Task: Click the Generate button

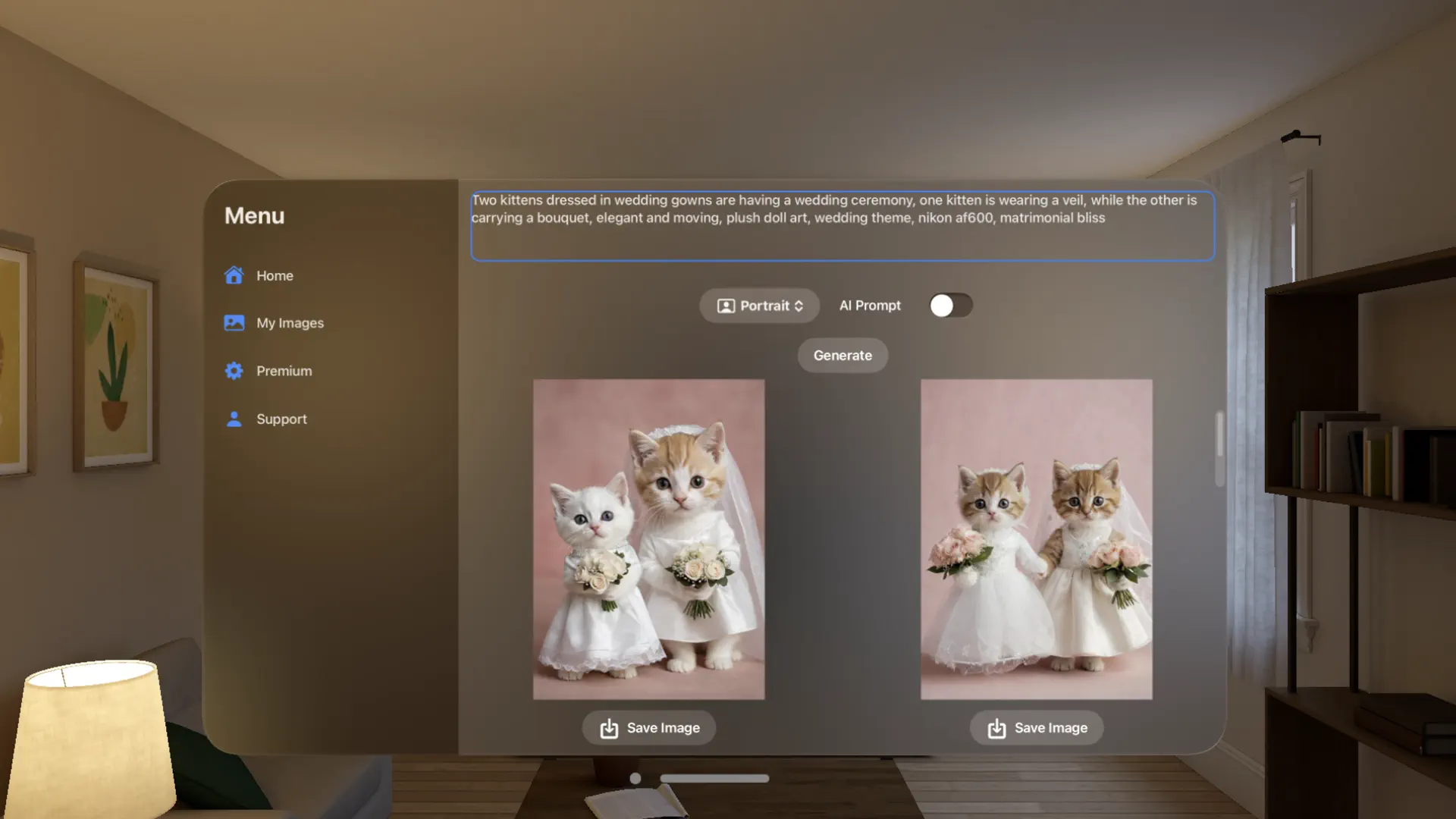Action: [x=842, y=355]
